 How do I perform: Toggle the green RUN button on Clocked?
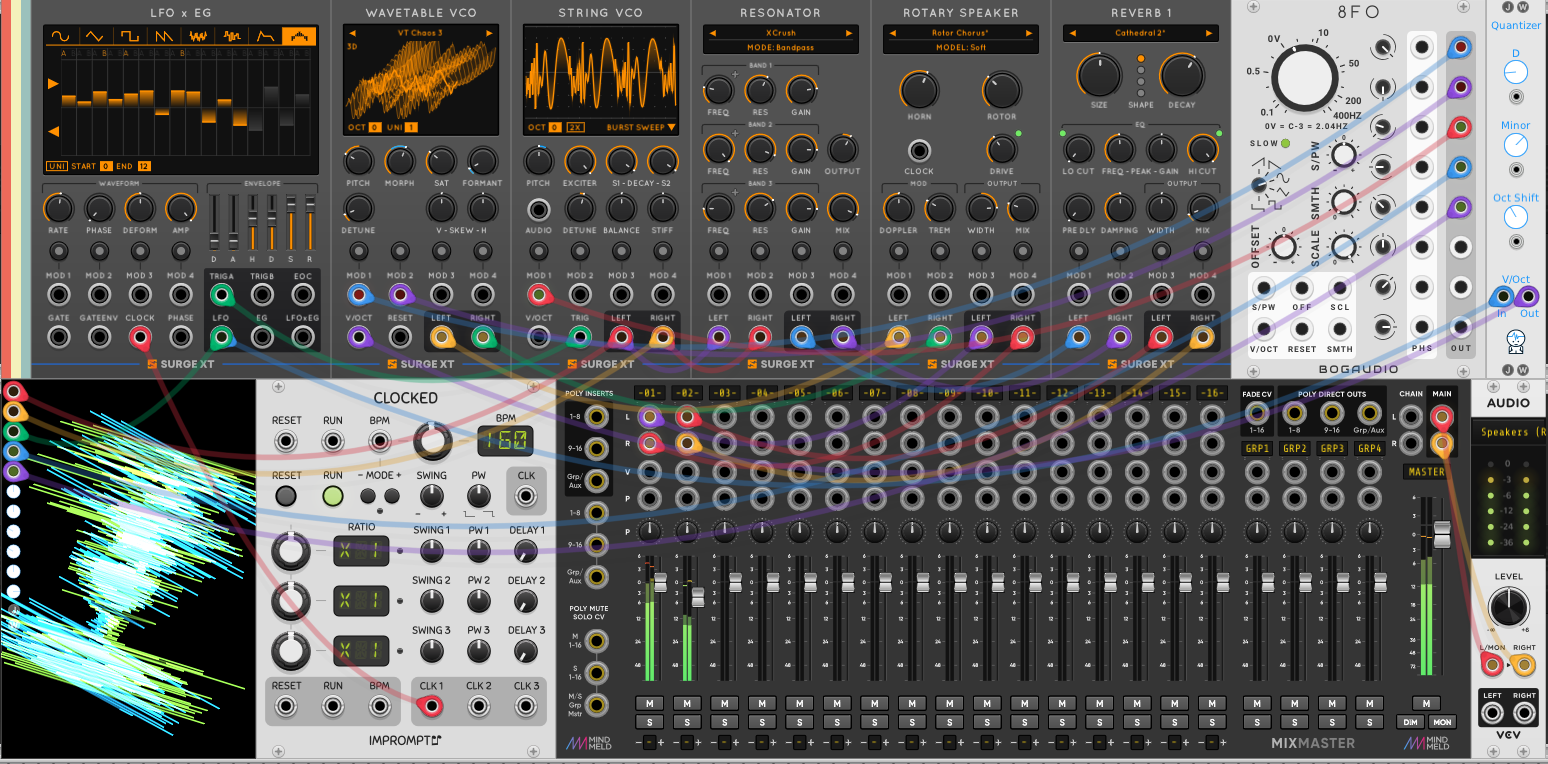click(333, 495)
